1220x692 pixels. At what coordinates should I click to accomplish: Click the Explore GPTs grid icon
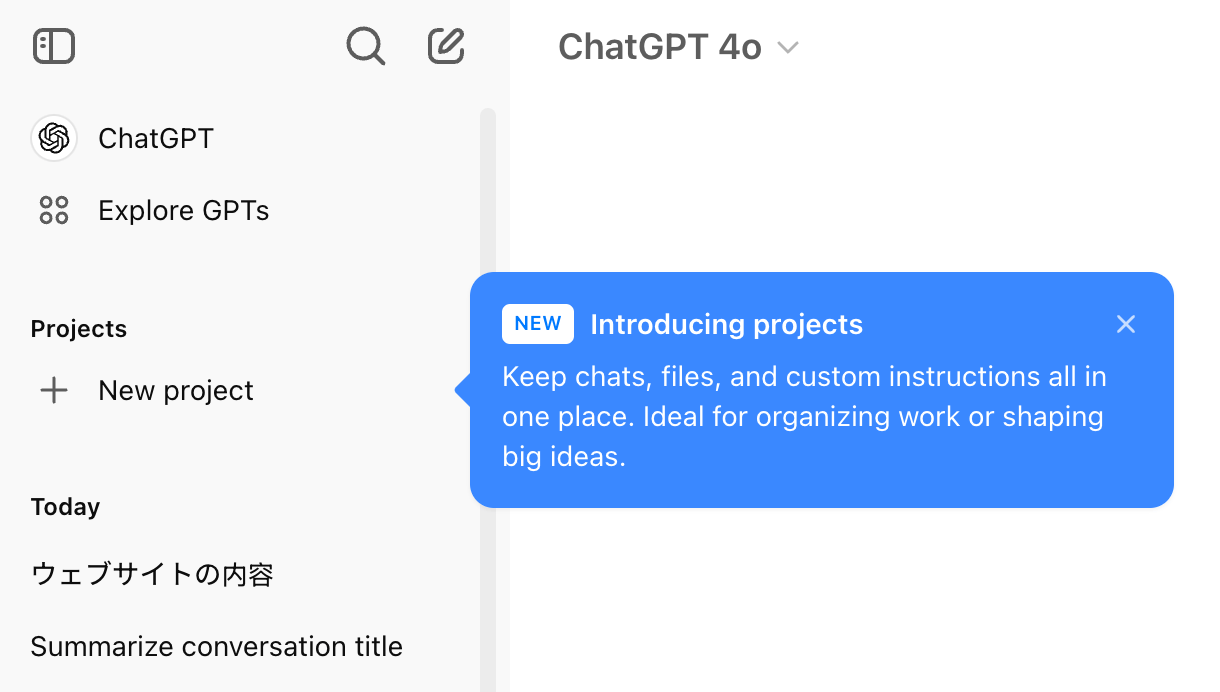tap(54, 211)
